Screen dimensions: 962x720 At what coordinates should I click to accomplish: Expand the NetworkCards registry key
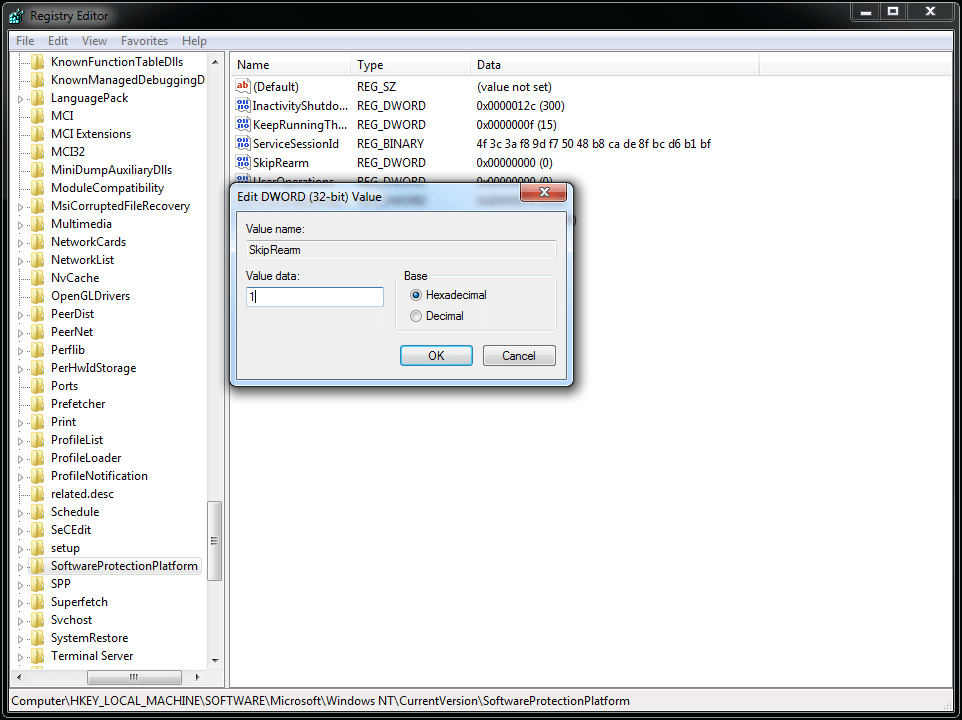(20, 241)
